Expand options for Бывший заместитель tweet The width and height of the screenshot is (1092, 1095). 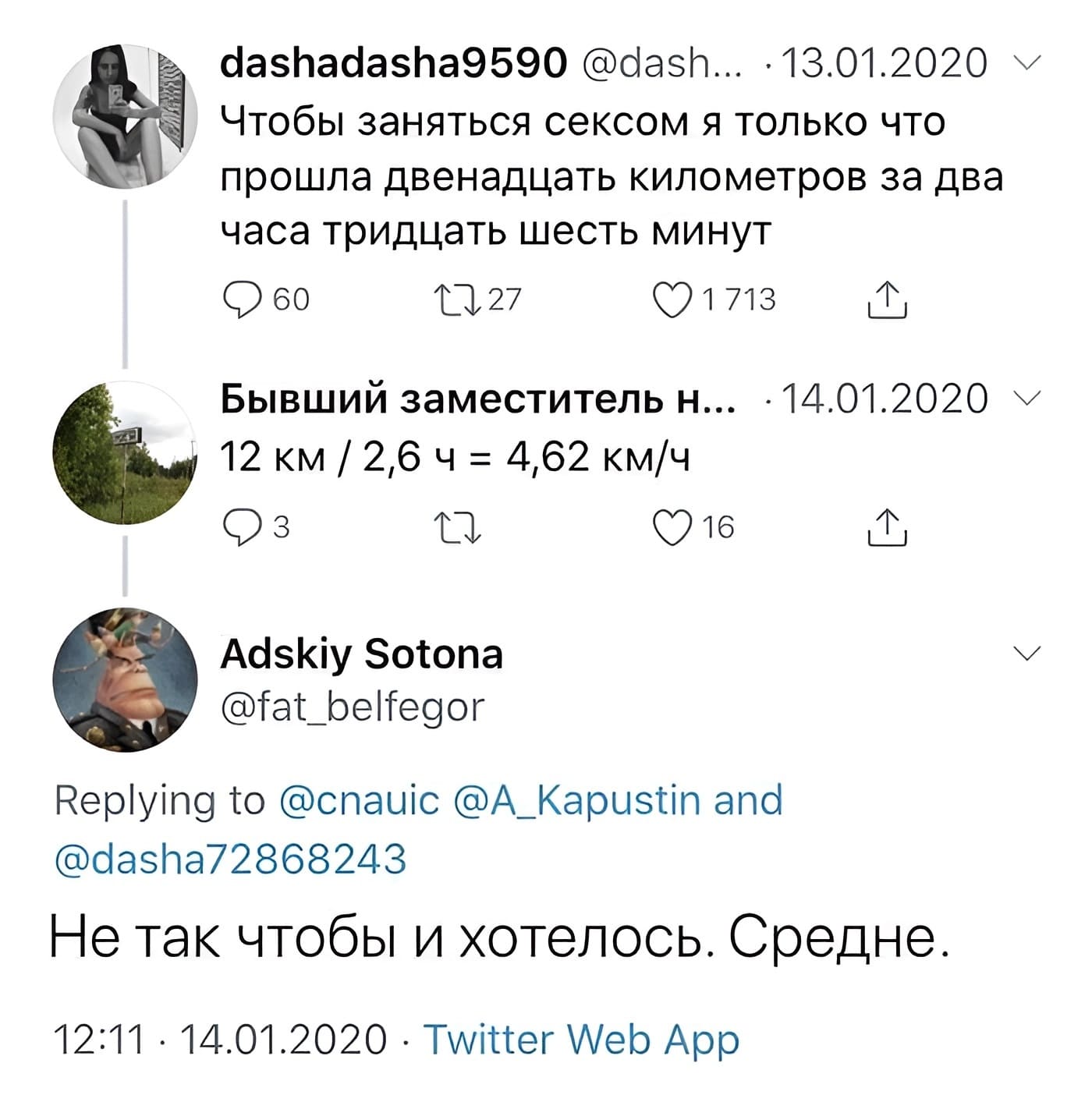(1028, 399)
